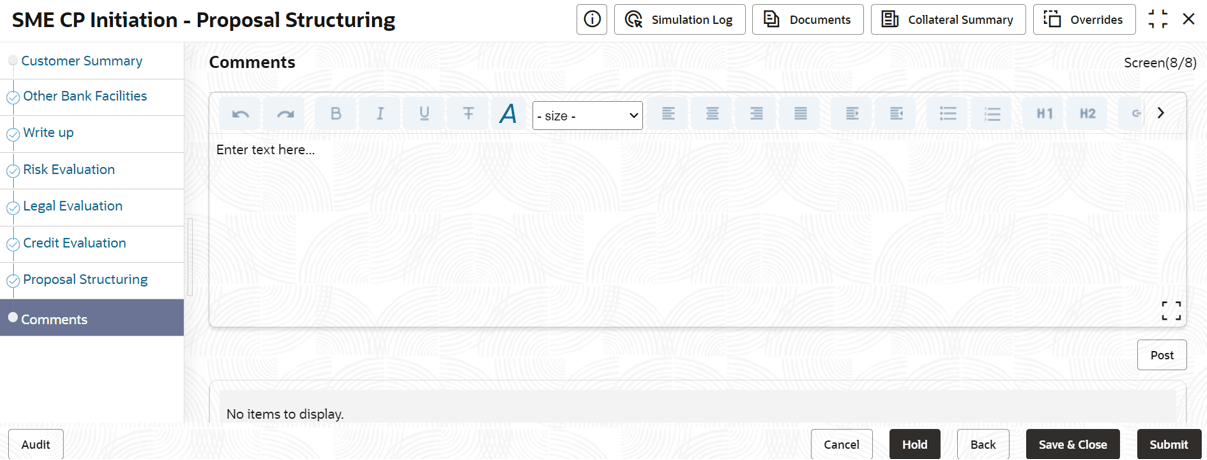This screenshot has height=460, width=1207.
Task: Click the sidebar collapse handle
Action: 190,257
